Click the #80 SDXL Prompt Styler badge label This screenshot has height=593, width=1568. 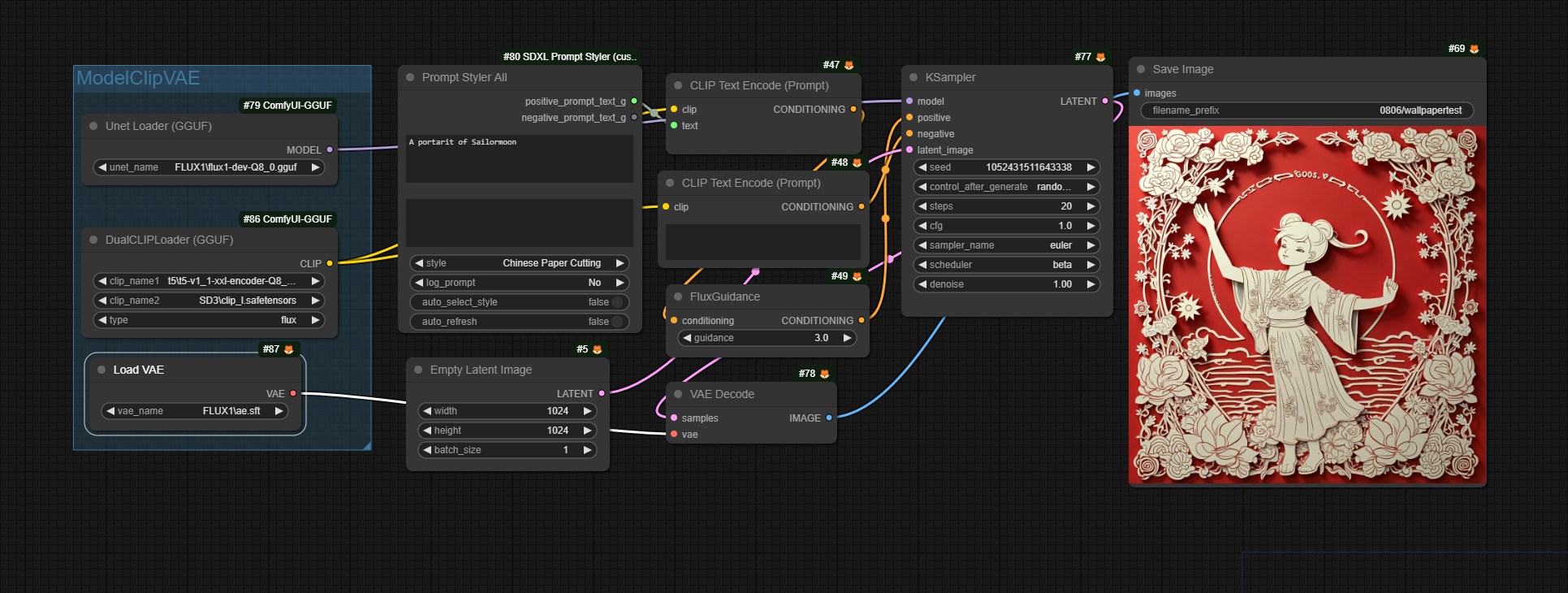coord(570,57)
